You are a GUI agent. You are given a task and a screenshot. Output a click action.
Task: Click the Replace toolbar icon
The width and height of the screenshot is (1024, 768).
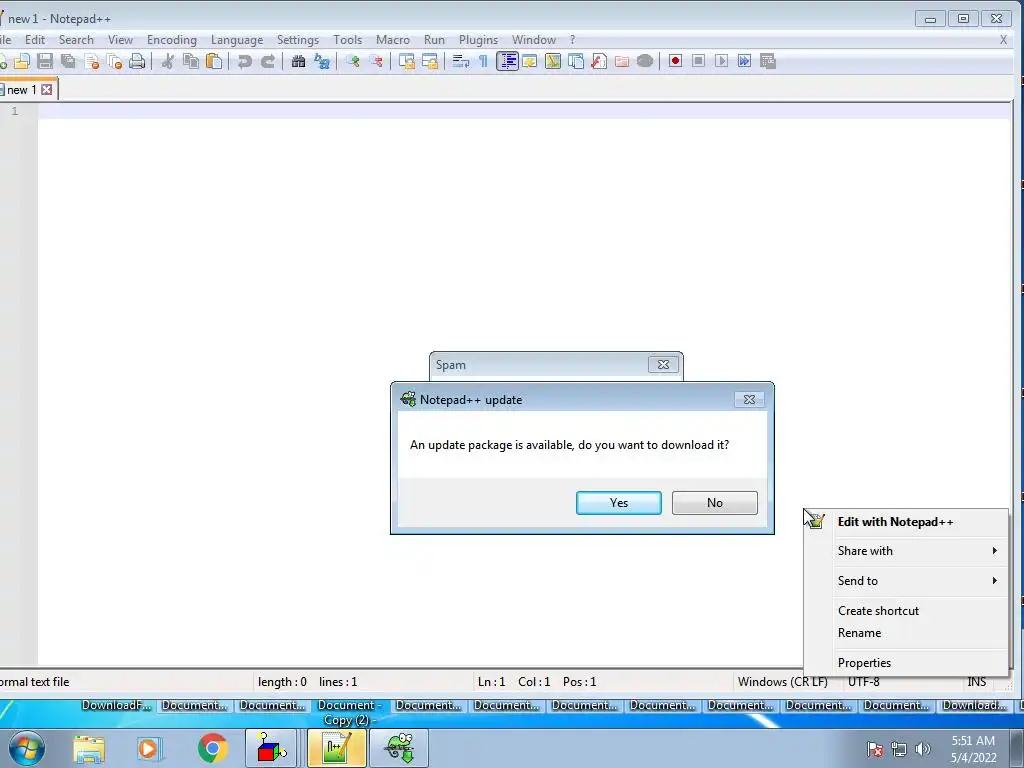(321, 61)
